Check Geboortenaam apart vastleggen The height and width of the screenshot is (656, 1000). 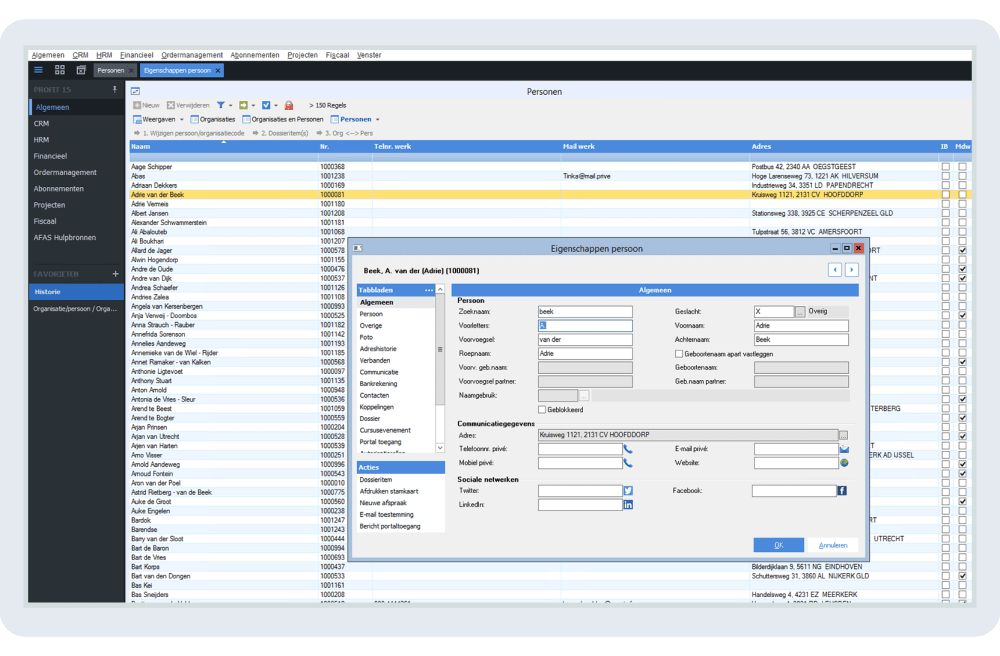[x=679, y=353]
